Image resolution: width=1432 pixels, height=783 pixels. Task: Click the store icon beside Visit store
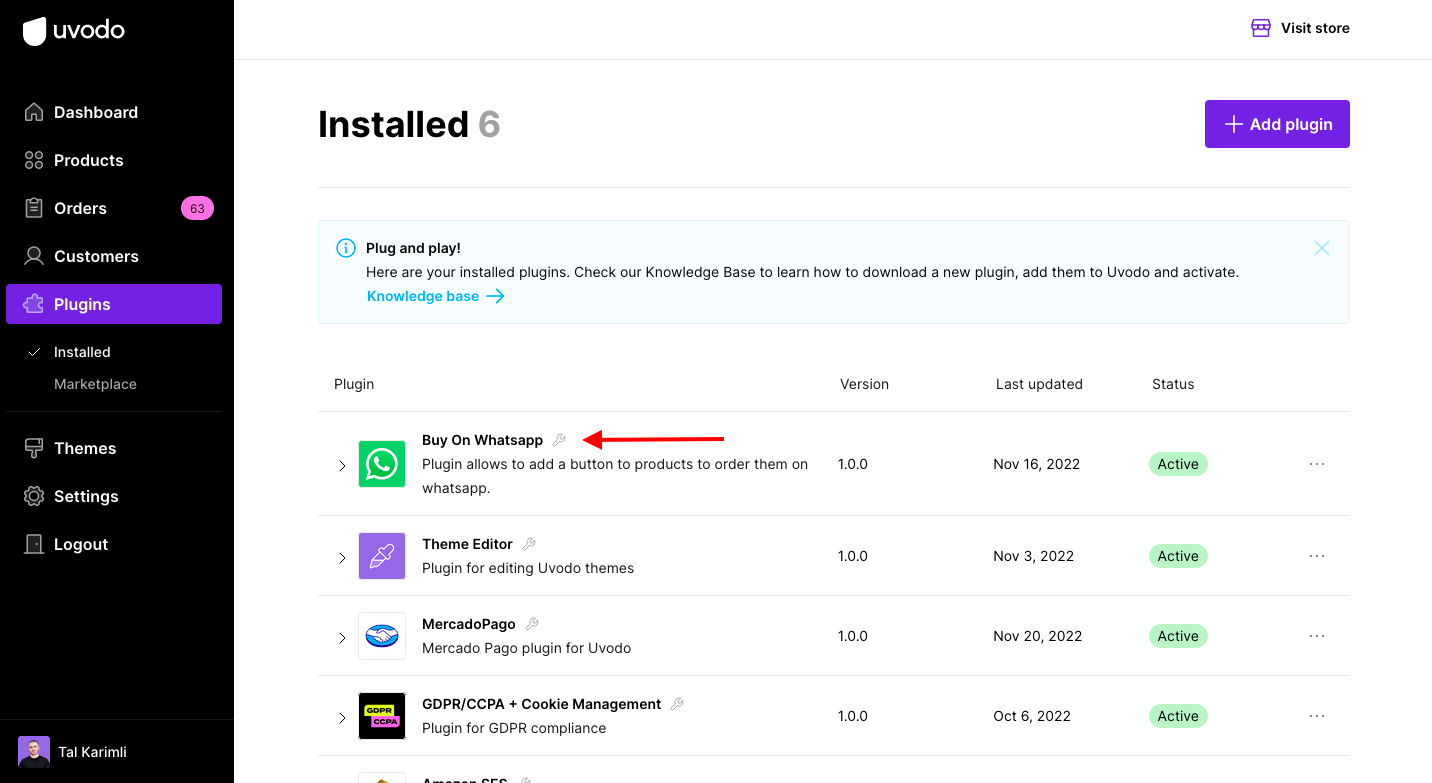click(1261, 28)
